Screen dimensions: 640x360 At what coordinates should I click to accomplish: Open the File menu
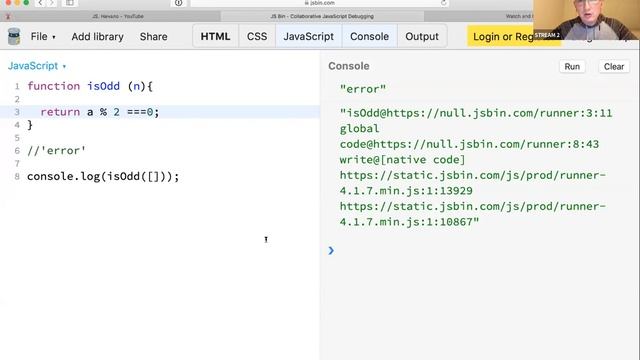pos(43,36)
